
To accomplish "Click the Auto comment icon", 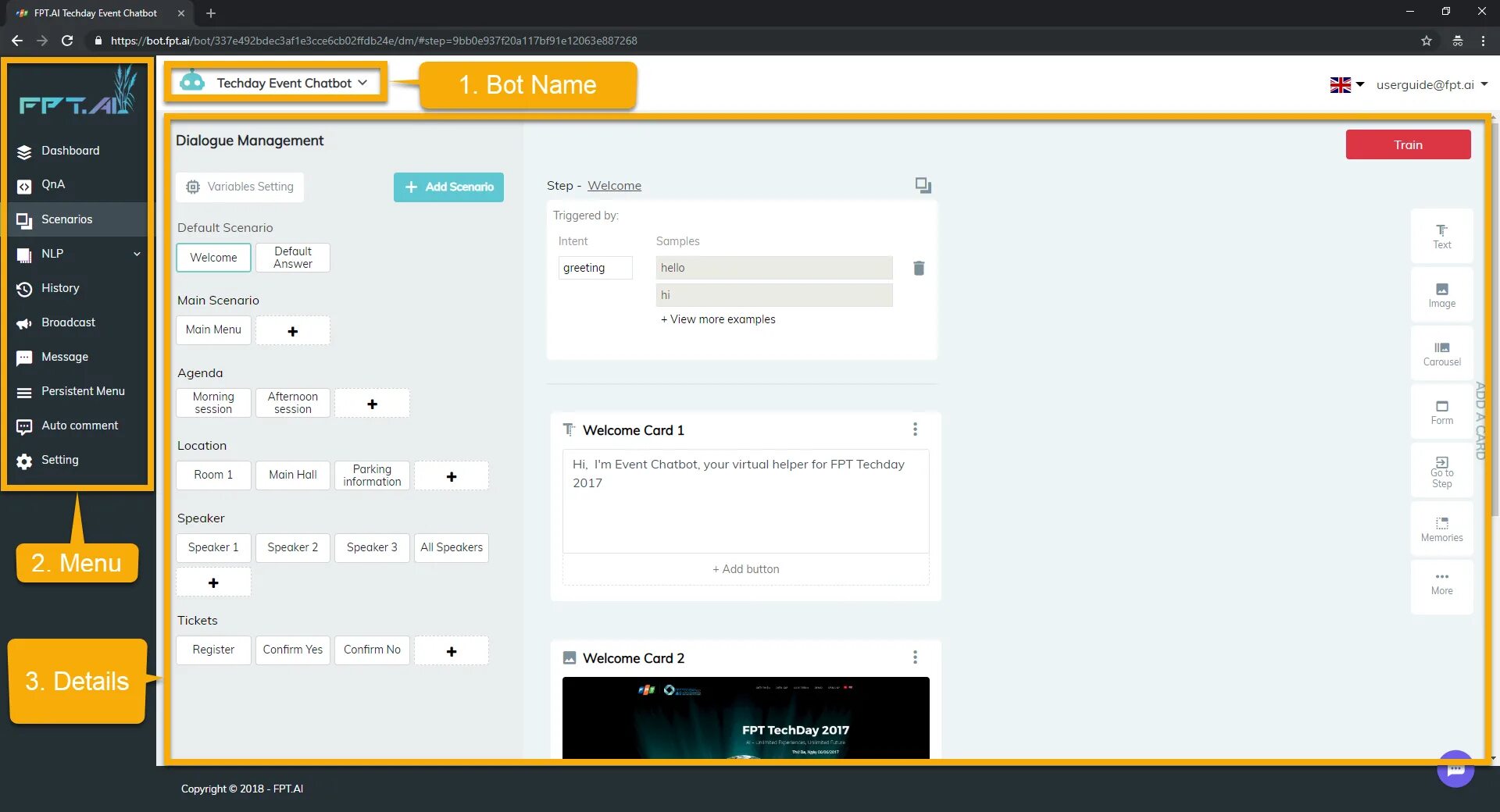I will pyautogui.click(x=24, y=426).
